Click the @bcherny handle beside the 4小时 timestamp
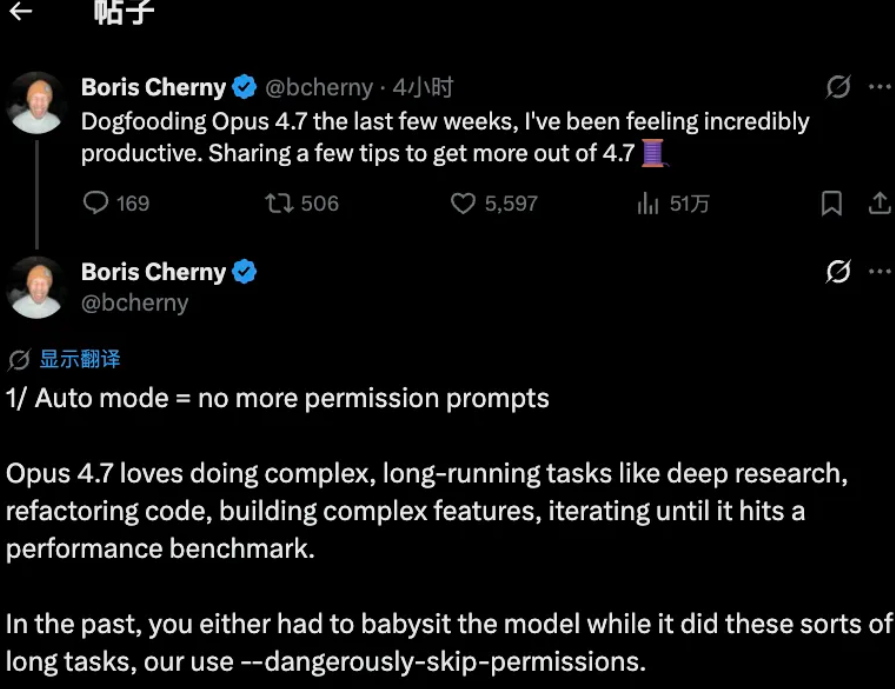The width and height of the screenshot is (895, 689). (x=319, y=88)
